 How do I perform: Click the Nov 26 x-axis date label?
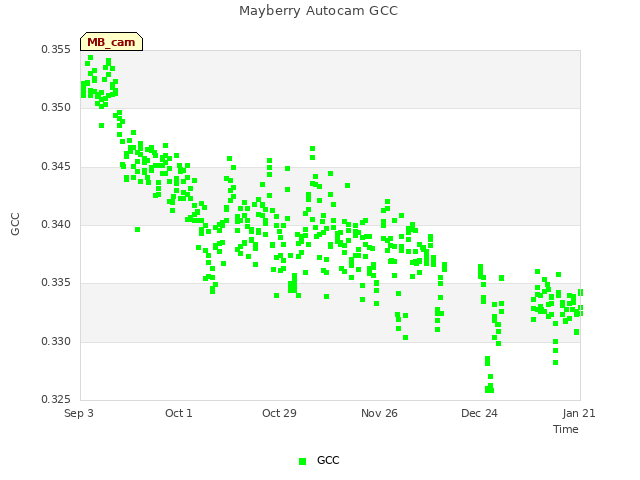(x=379, y=413)
